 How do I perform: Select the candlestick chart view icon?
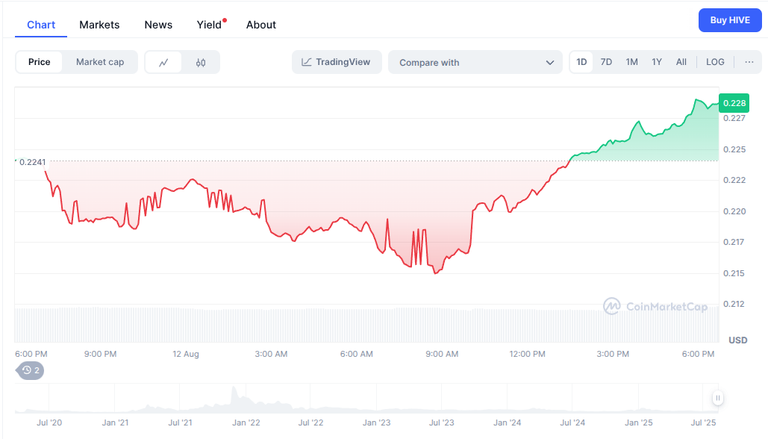[200, 62]
